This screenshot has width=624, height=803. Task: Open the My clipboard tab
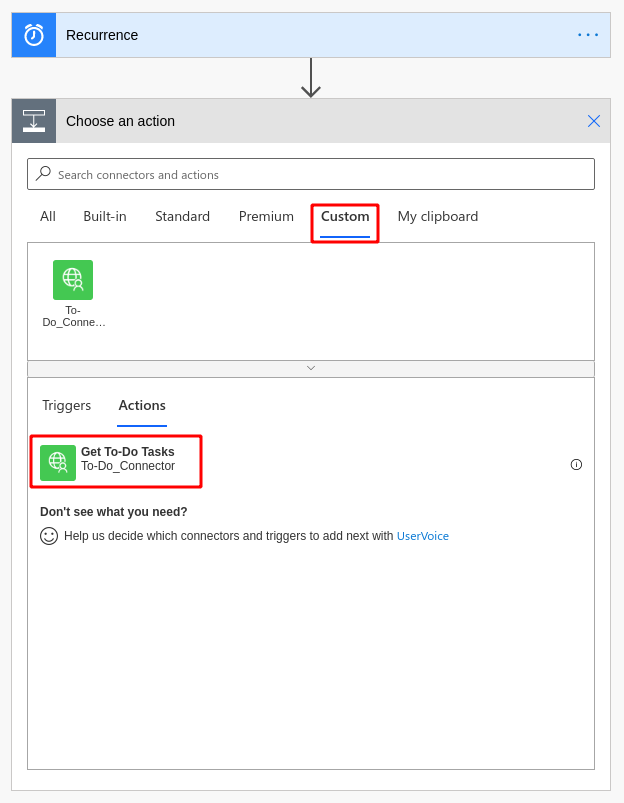[x=438, y=217]
